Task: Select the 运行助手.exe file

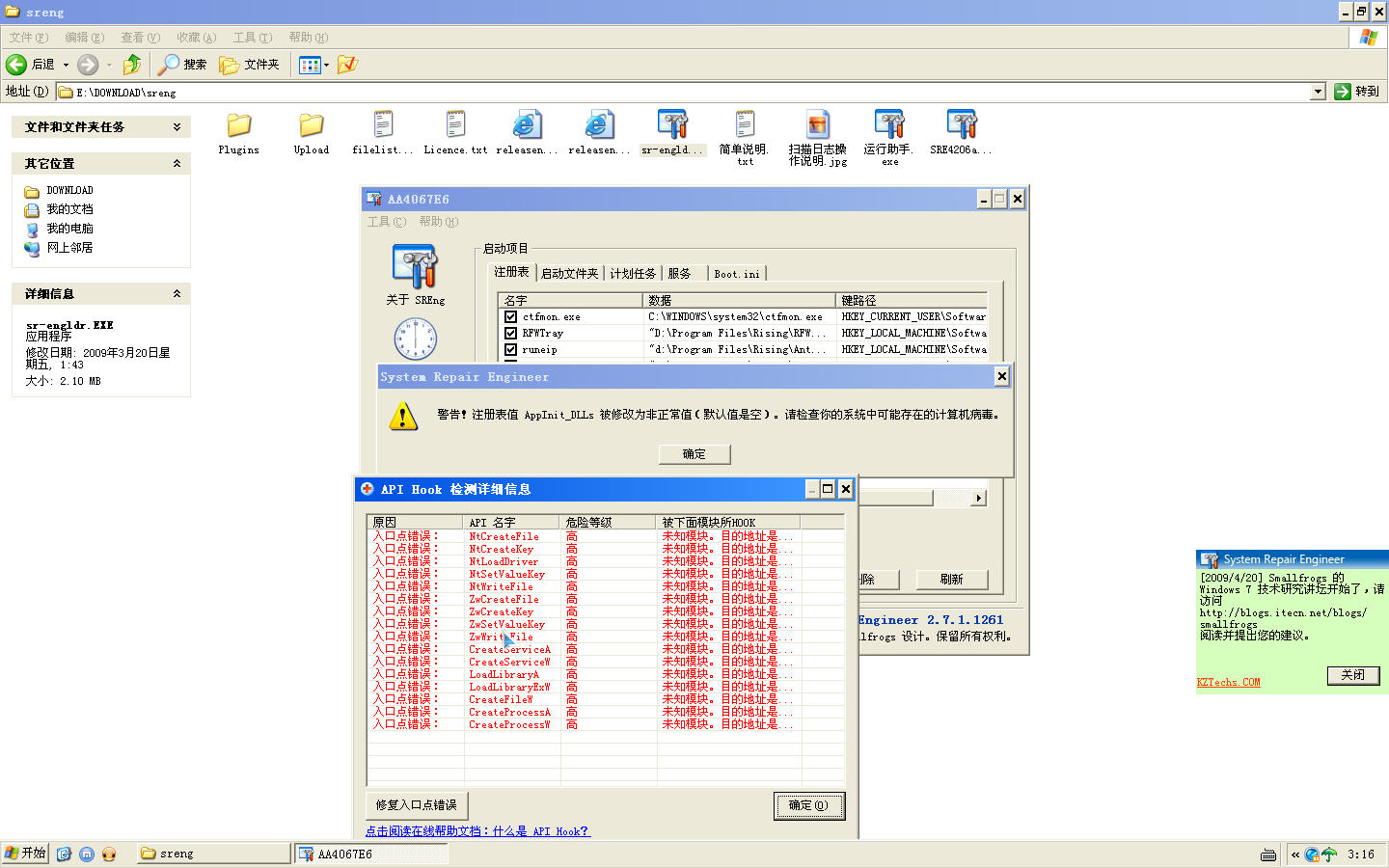Action: click(x=888, y=138)
